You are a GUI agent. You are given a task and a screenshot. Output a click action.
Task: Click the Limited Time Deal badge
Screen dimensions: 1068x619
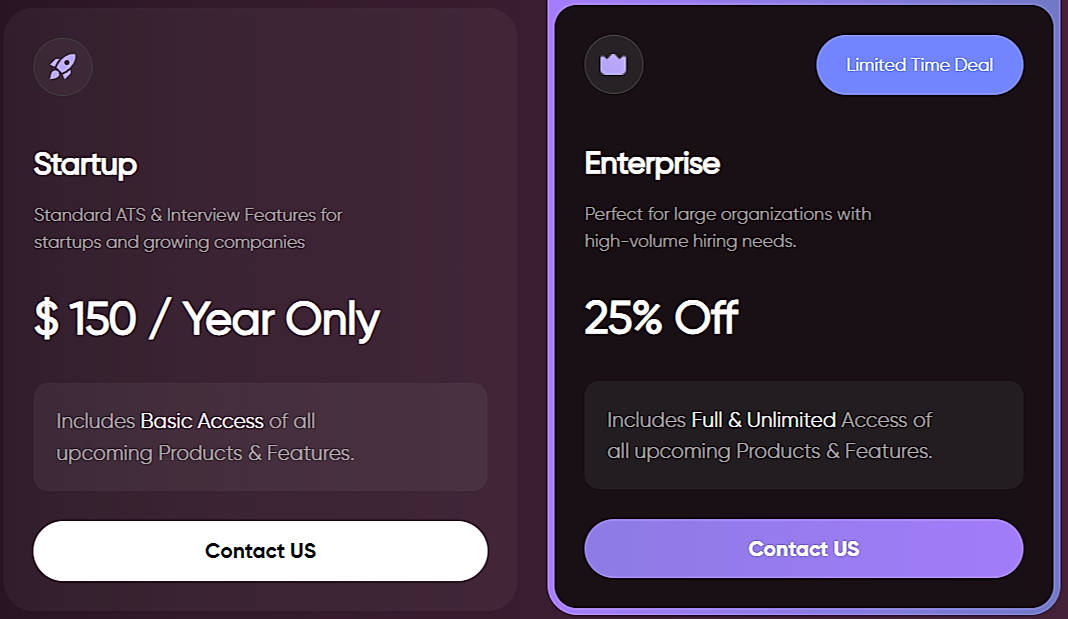click(919, 65)
